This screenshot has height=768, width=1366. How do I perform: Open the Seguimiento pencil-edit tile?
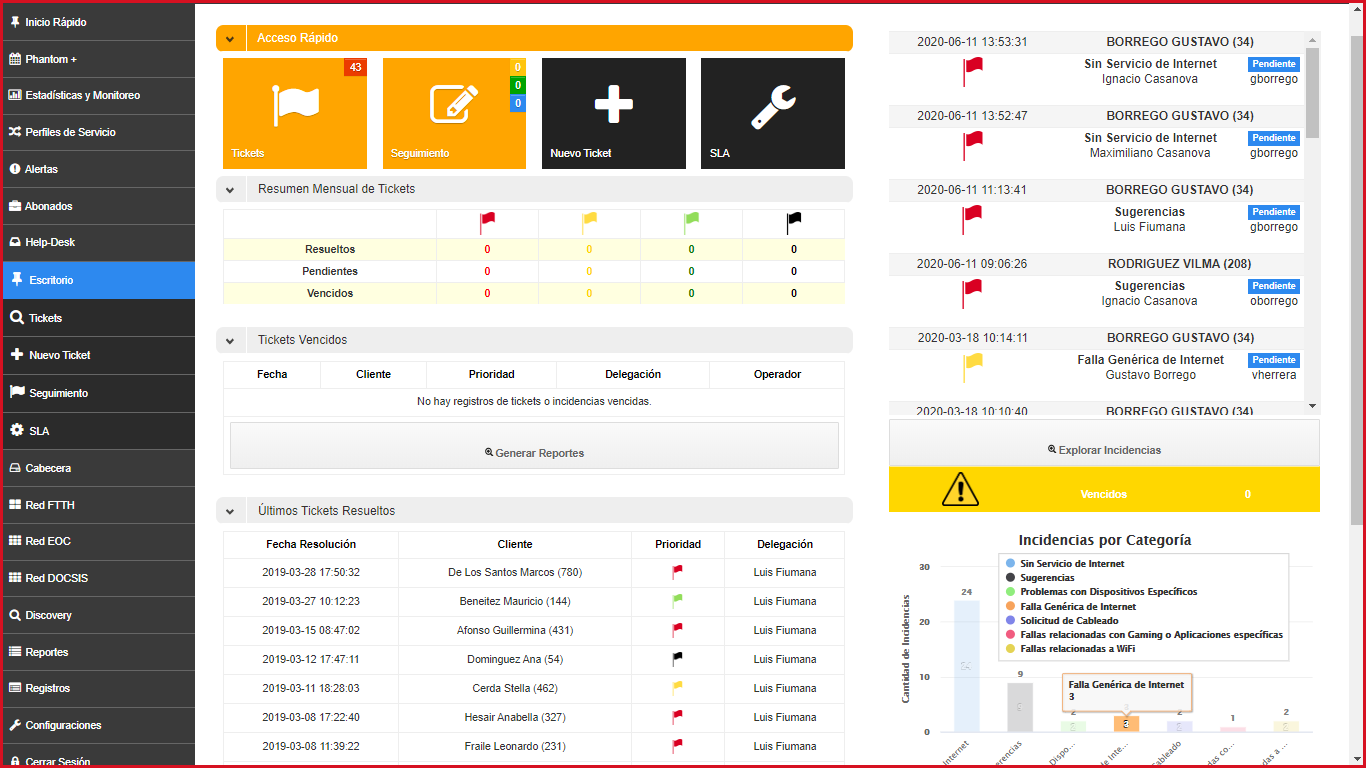point(454,112)
